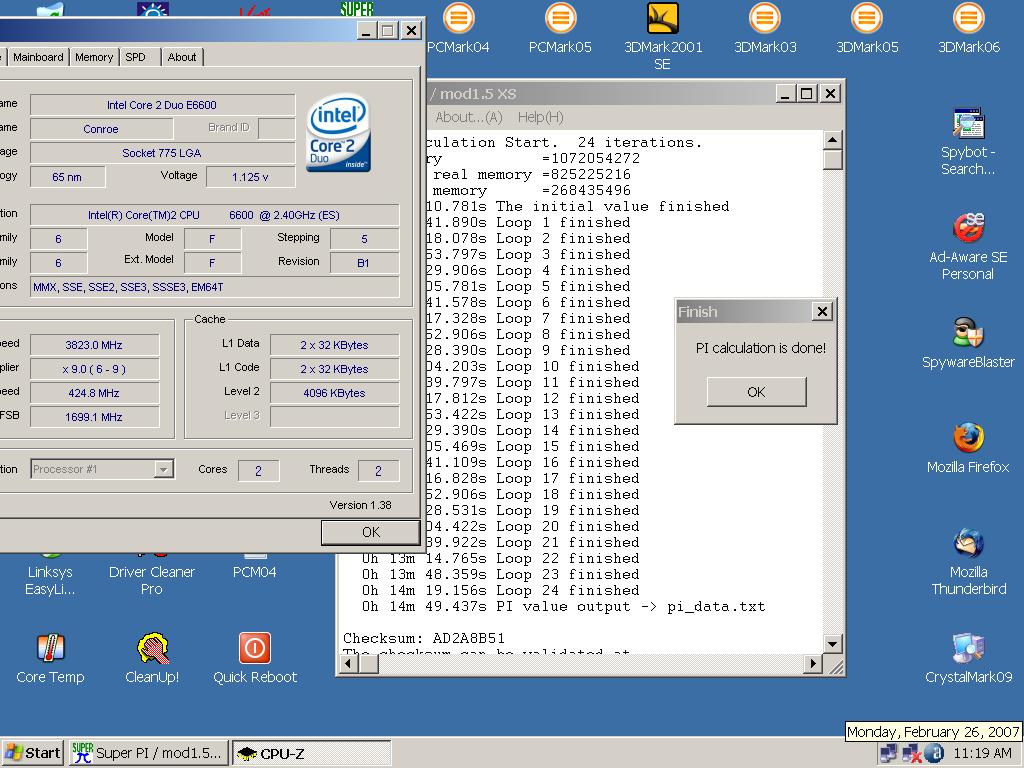Screen dimensions: 1024x768
Task: Open CleanUp! desktop icon
Action: 152,658
